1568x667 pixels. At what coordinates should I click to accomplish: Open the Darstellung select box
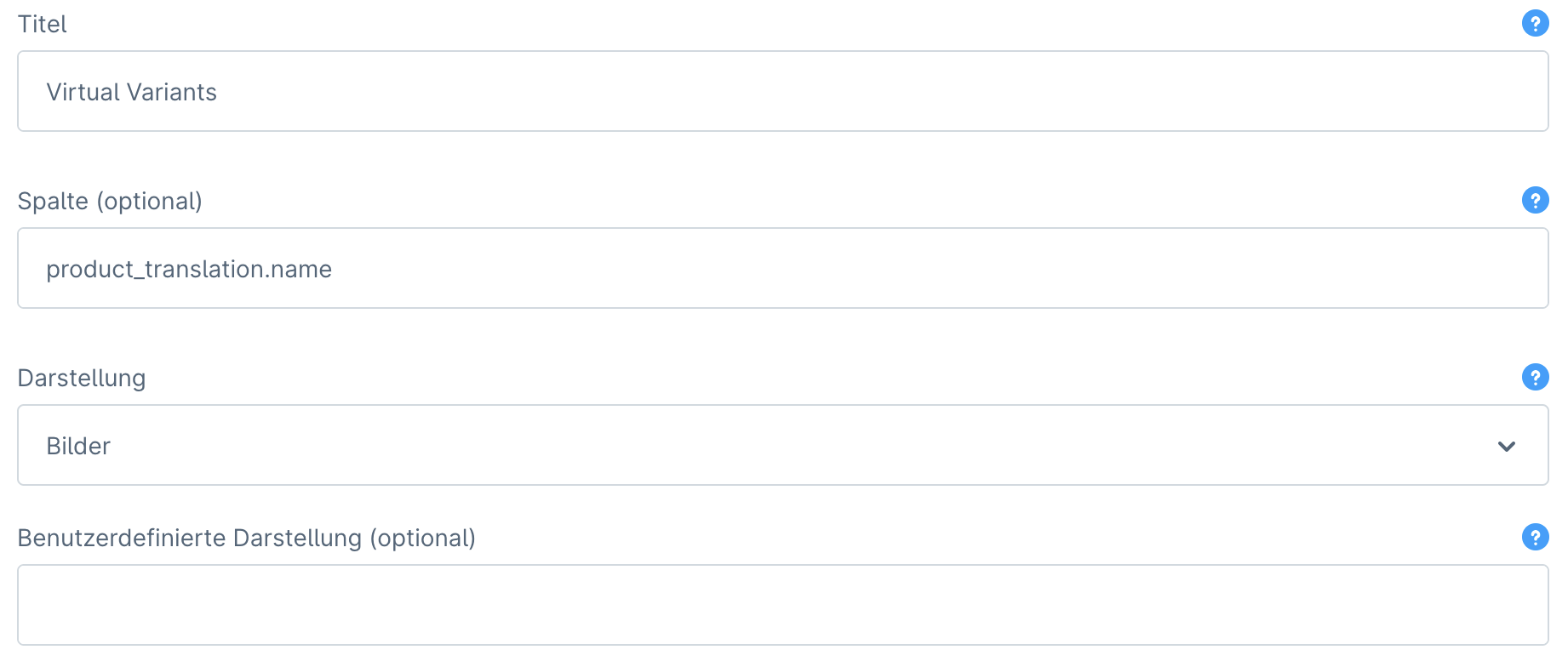pyautogui.click(x=782, y=445)
